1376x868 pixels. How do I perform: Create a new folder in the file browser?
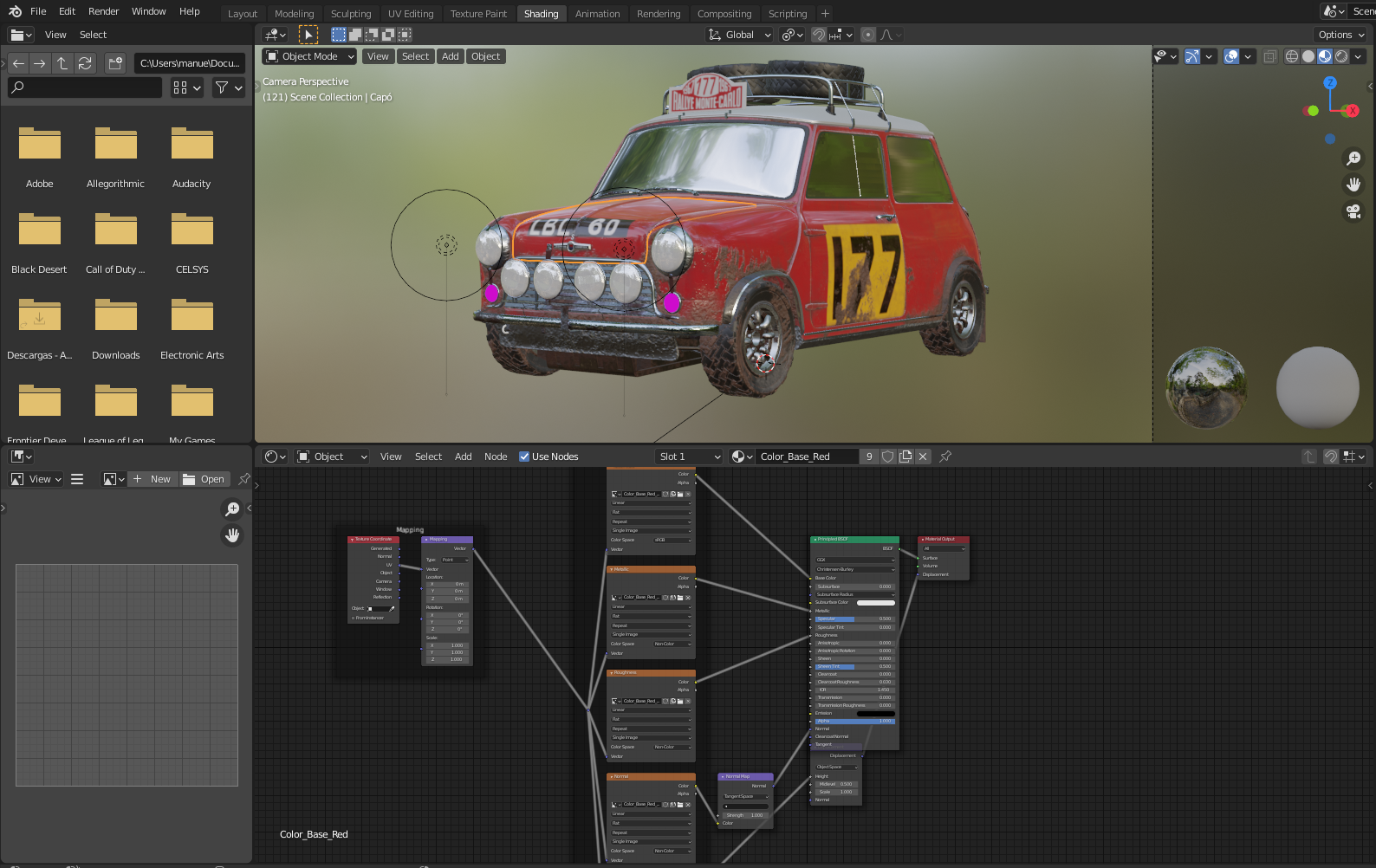[115, 63]
